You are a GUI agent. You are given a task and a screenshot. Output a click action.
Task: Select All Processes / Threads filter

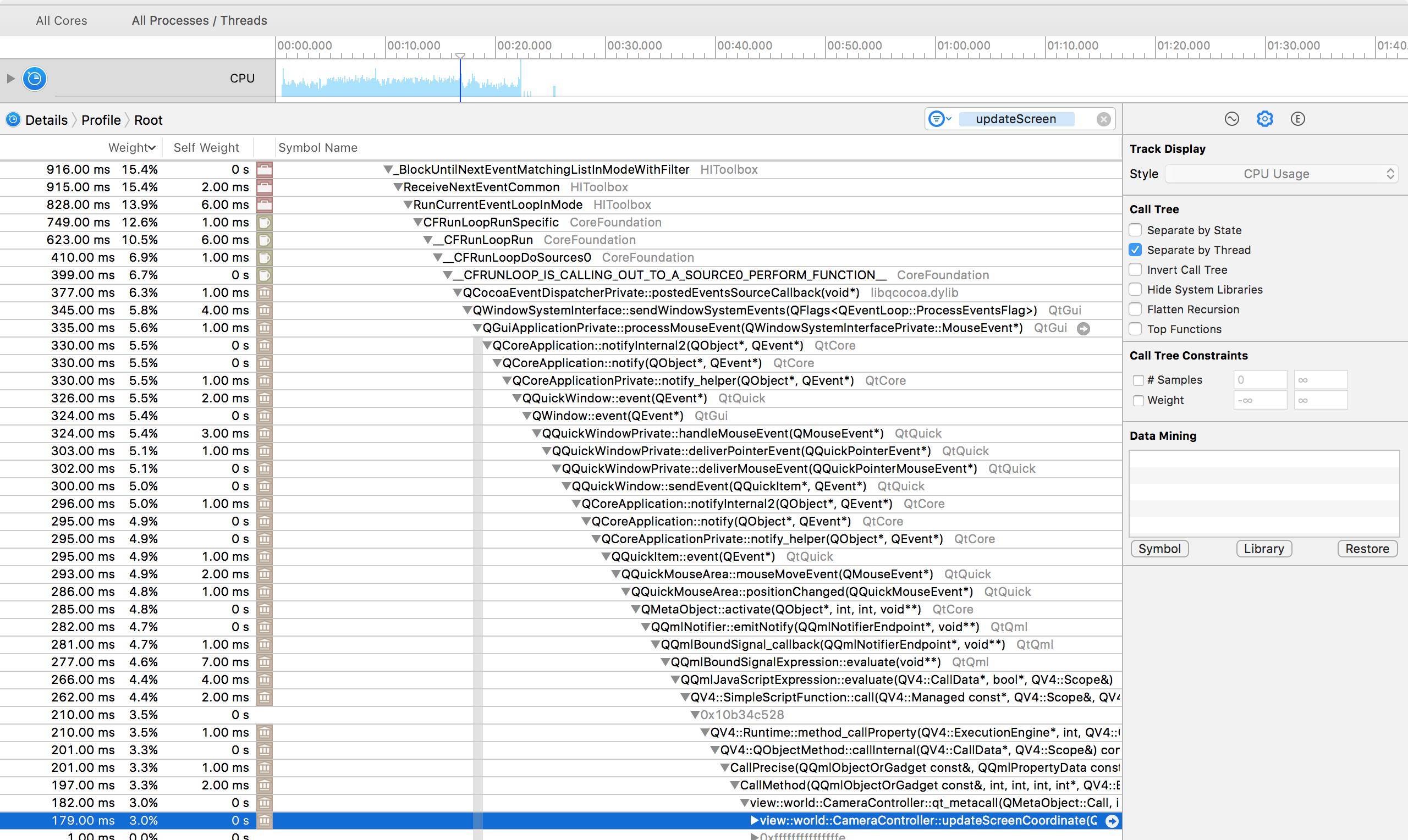click(199, 20)
